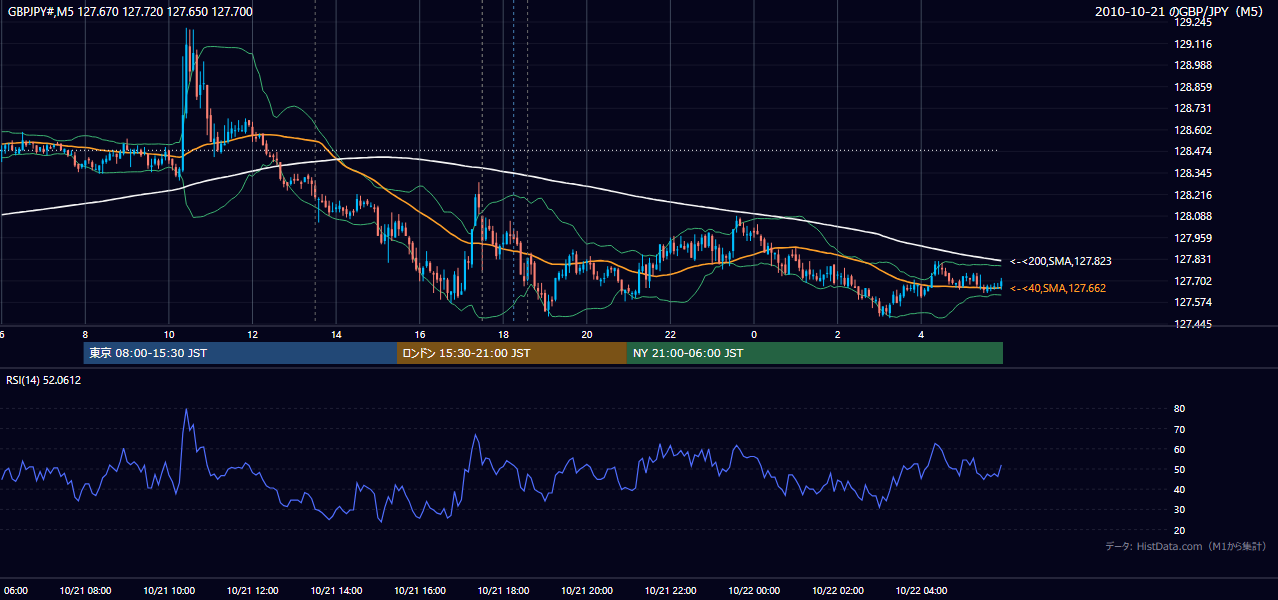Image resolution: width=1278 pixels, height=600 pixels.
Task: Click the bottom time label 10/21 08:00
Action: click(x=85, y=590)
